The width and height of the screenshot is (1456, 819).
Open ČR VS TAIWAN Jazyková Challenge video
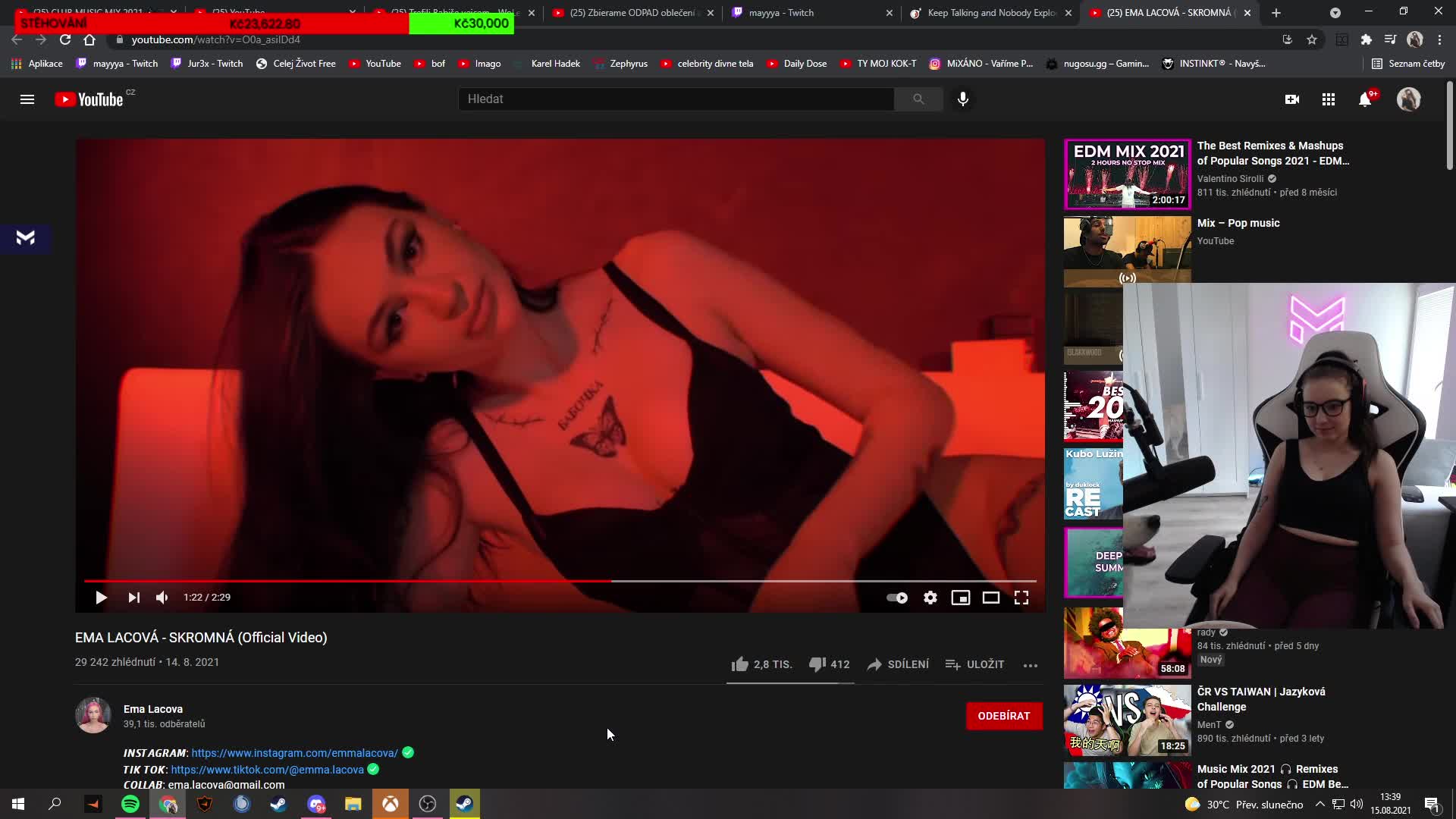pos(1261,699)
